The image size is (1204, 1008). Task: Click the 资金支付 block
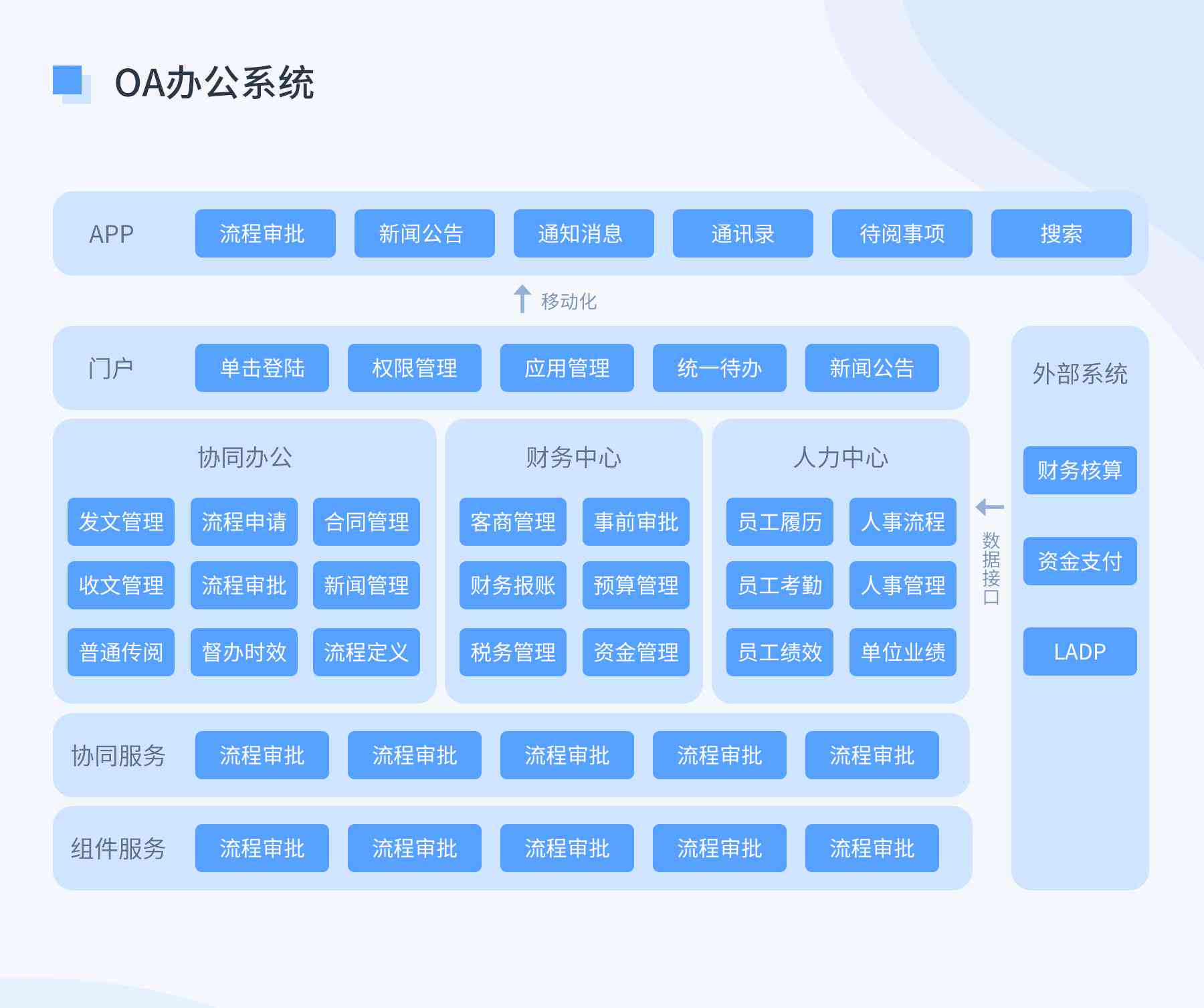[1080, 561]
